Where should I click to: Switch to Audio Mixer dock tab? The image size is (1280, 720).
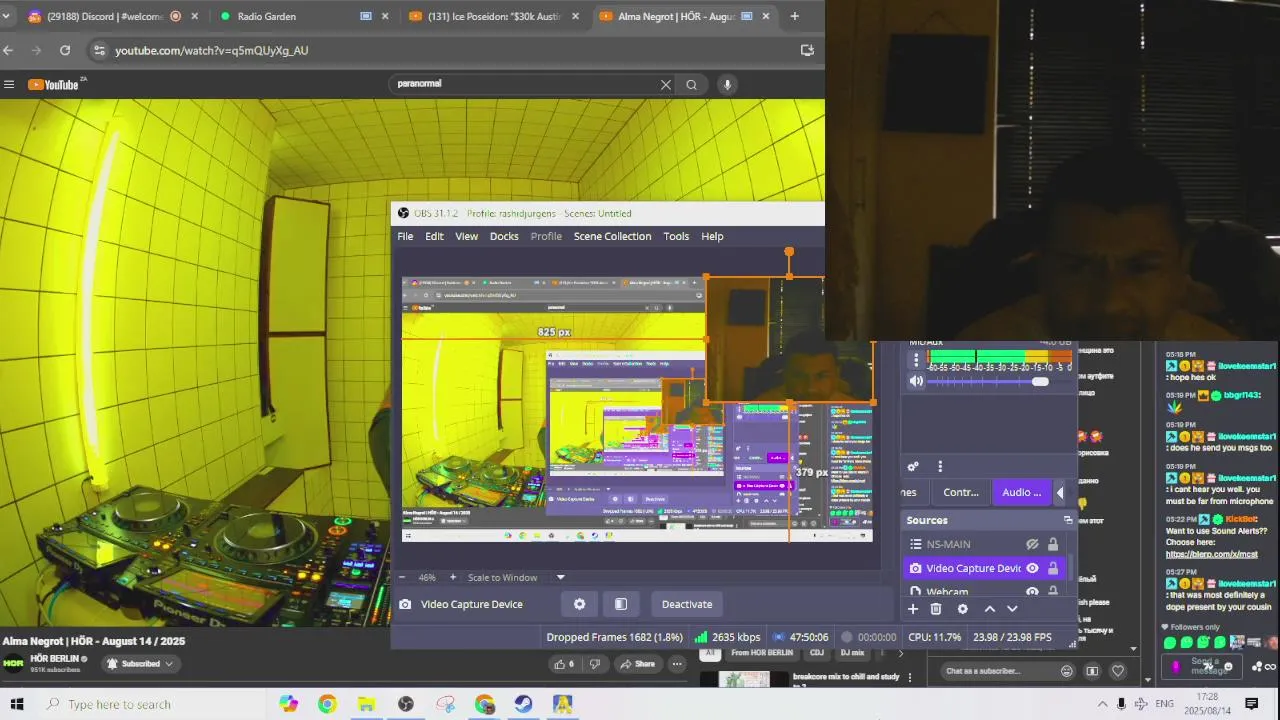pos(1021,492)
